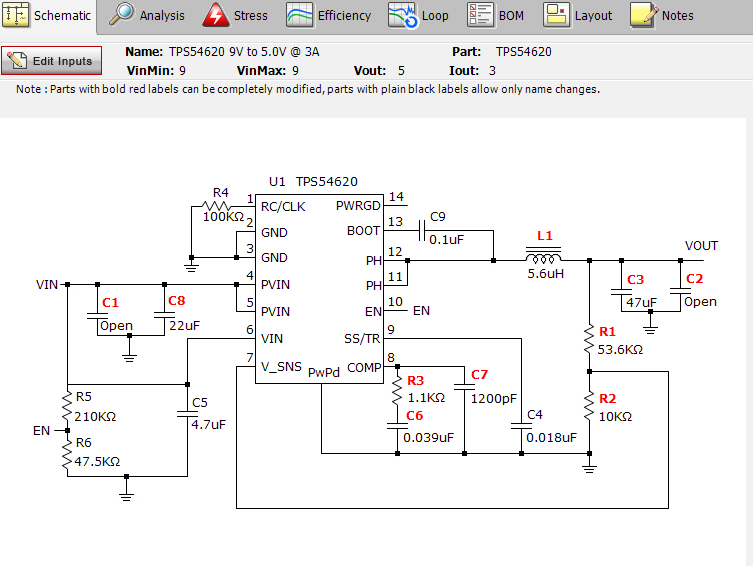Select the C2 capacitor label
753x566 pixels.
click(694, 278)
